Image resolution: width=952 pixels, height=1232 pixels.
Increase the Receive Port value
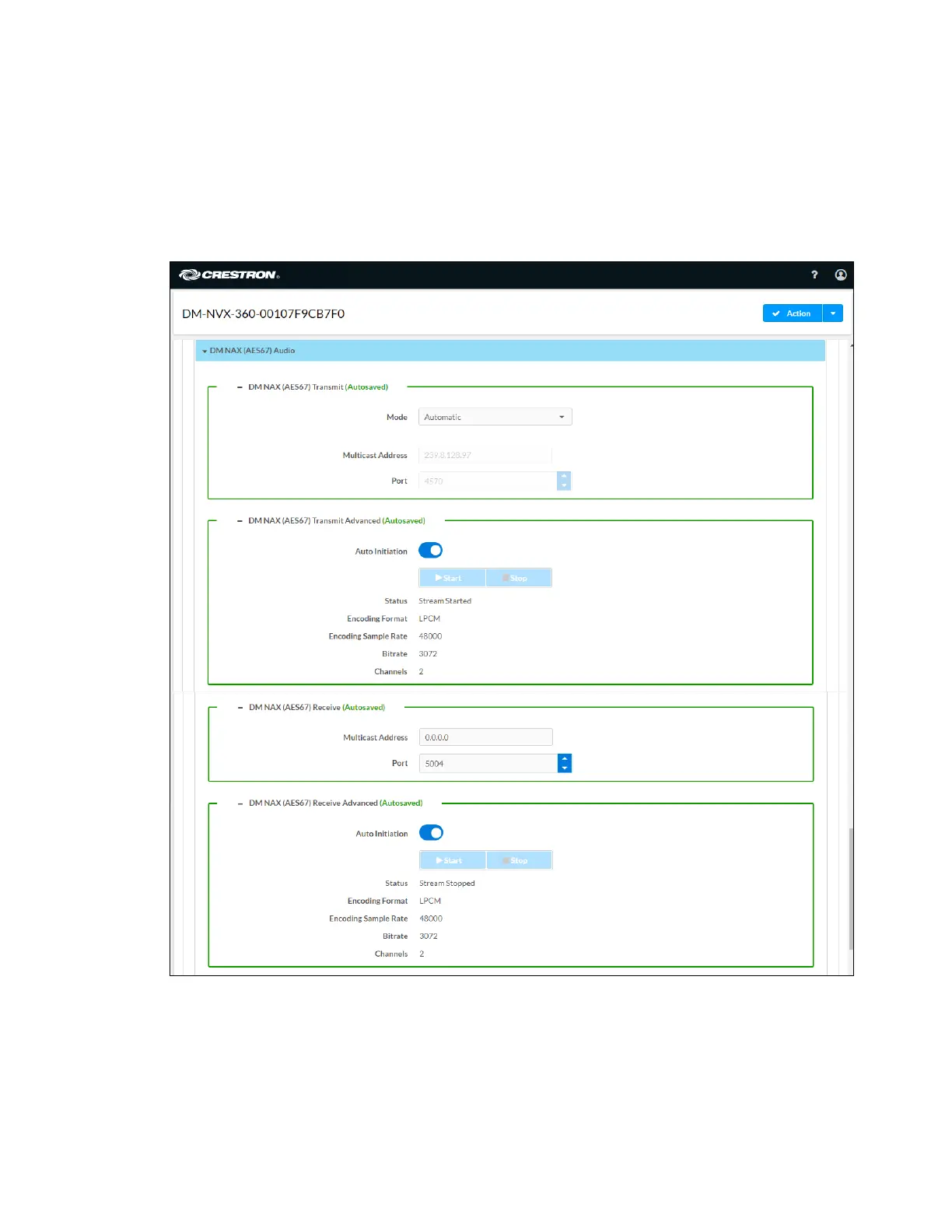pyautogui.click(x=565, y=758)
